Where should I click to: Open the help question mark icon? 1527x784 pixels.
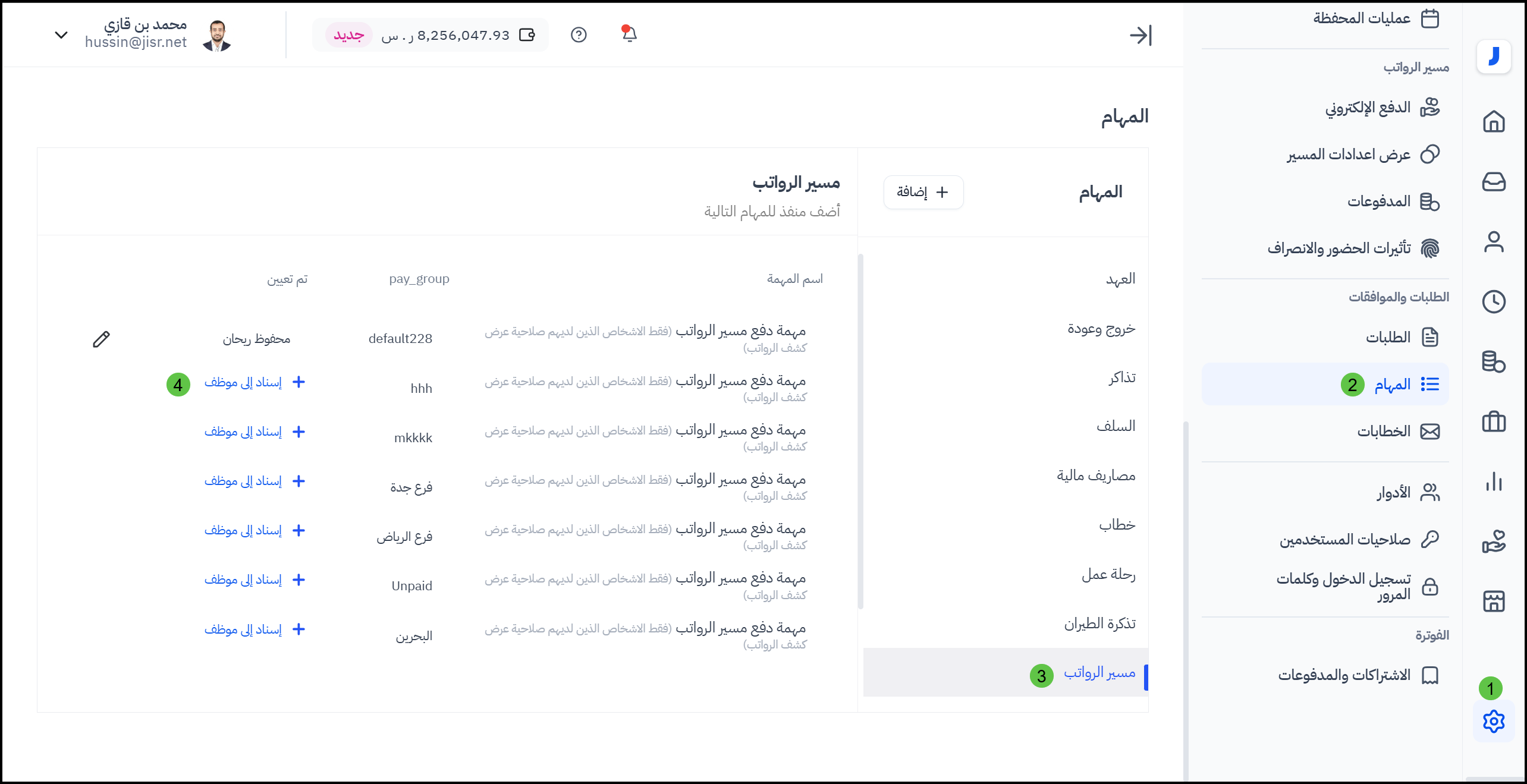pos(578,35)
